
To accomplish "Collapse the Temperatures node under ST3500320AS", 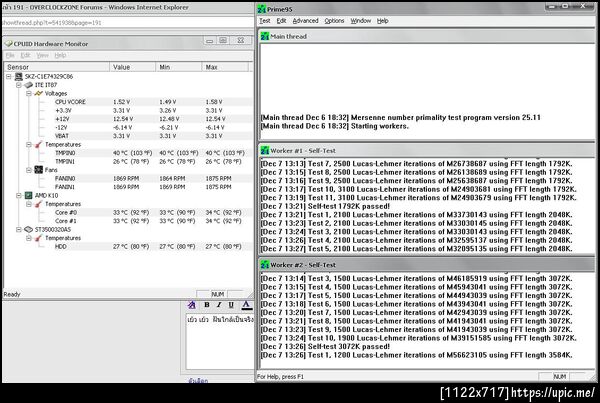I will point(29,238).
